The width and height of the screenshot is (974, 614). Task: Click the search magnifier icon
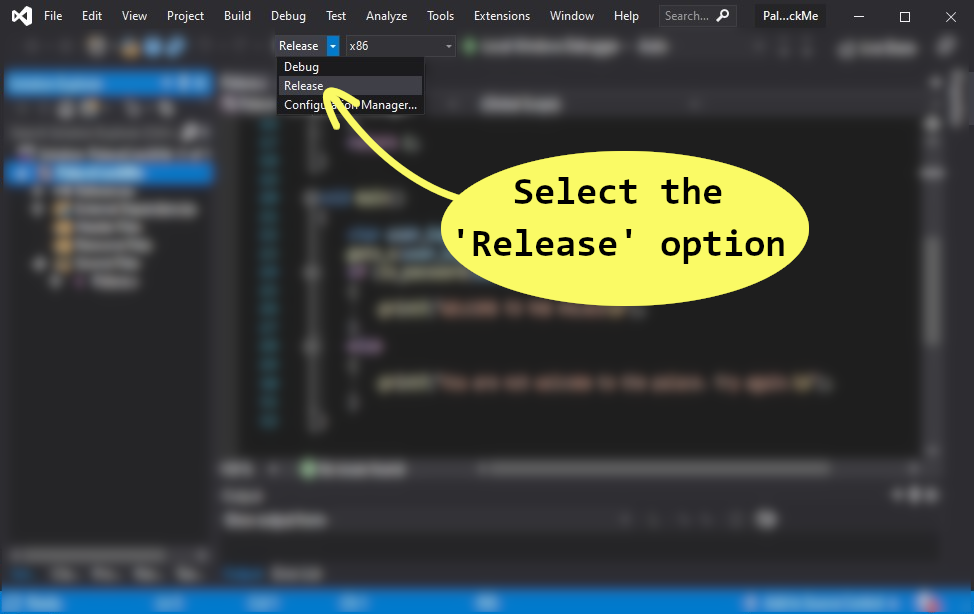pos(723,16)
